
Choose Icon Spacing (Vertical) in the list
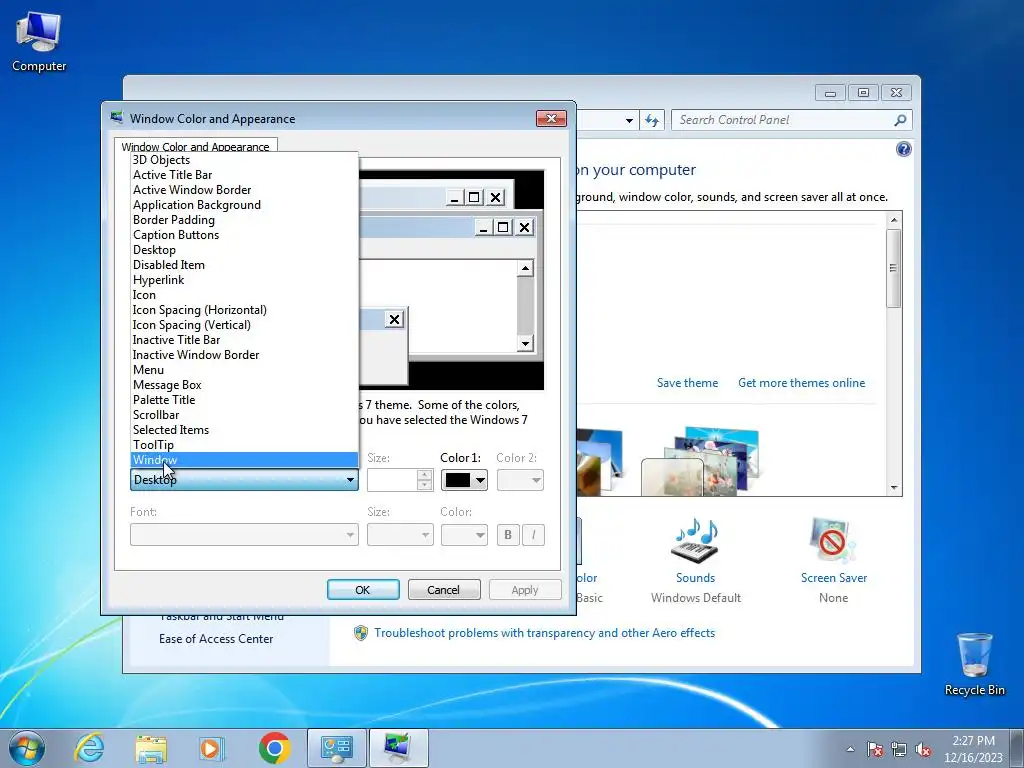pyautogui.click(x=244, y=325)
